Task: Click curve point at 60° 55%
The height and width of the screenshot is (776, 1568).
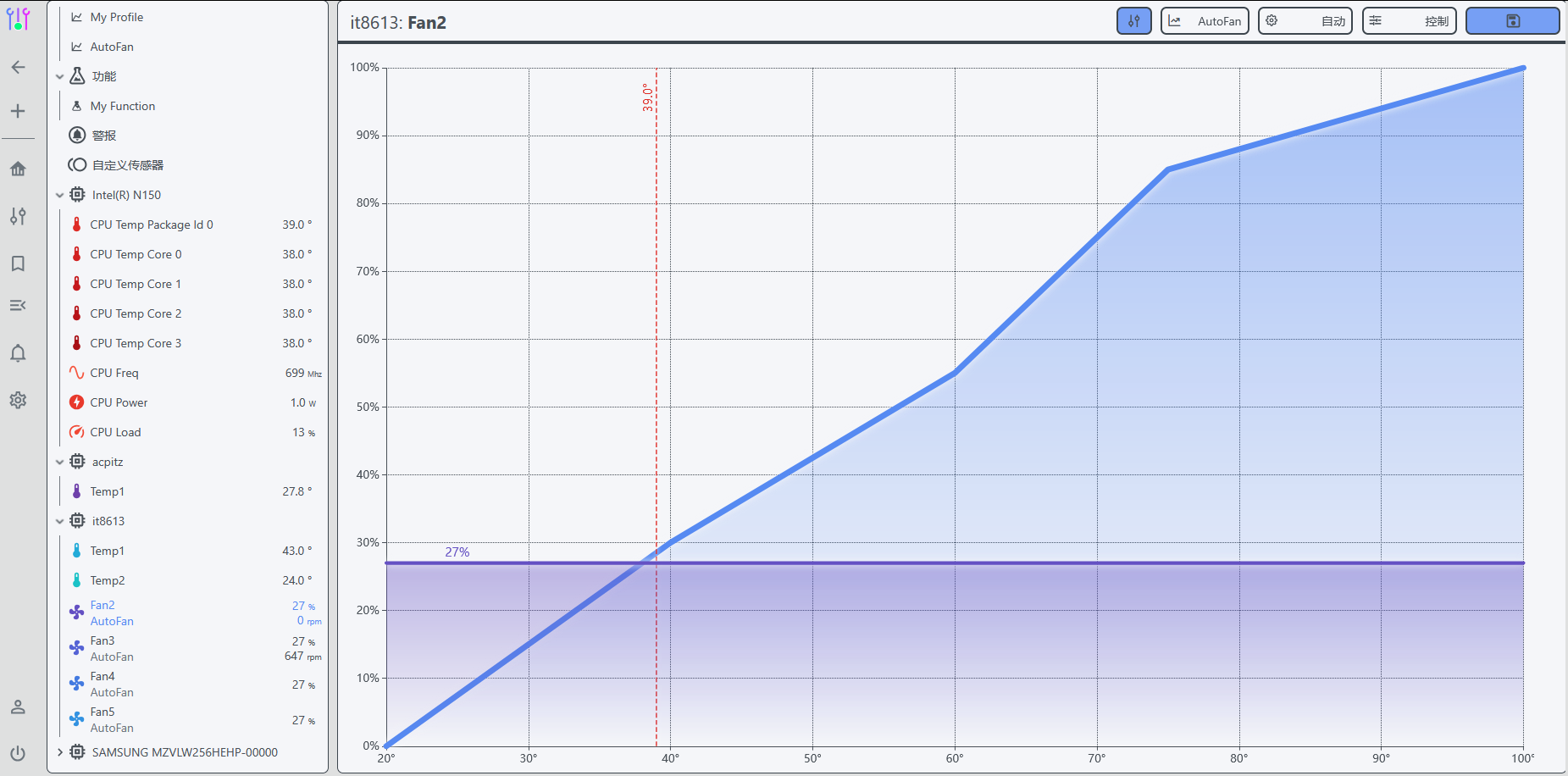Action: [x=955, y=373]
